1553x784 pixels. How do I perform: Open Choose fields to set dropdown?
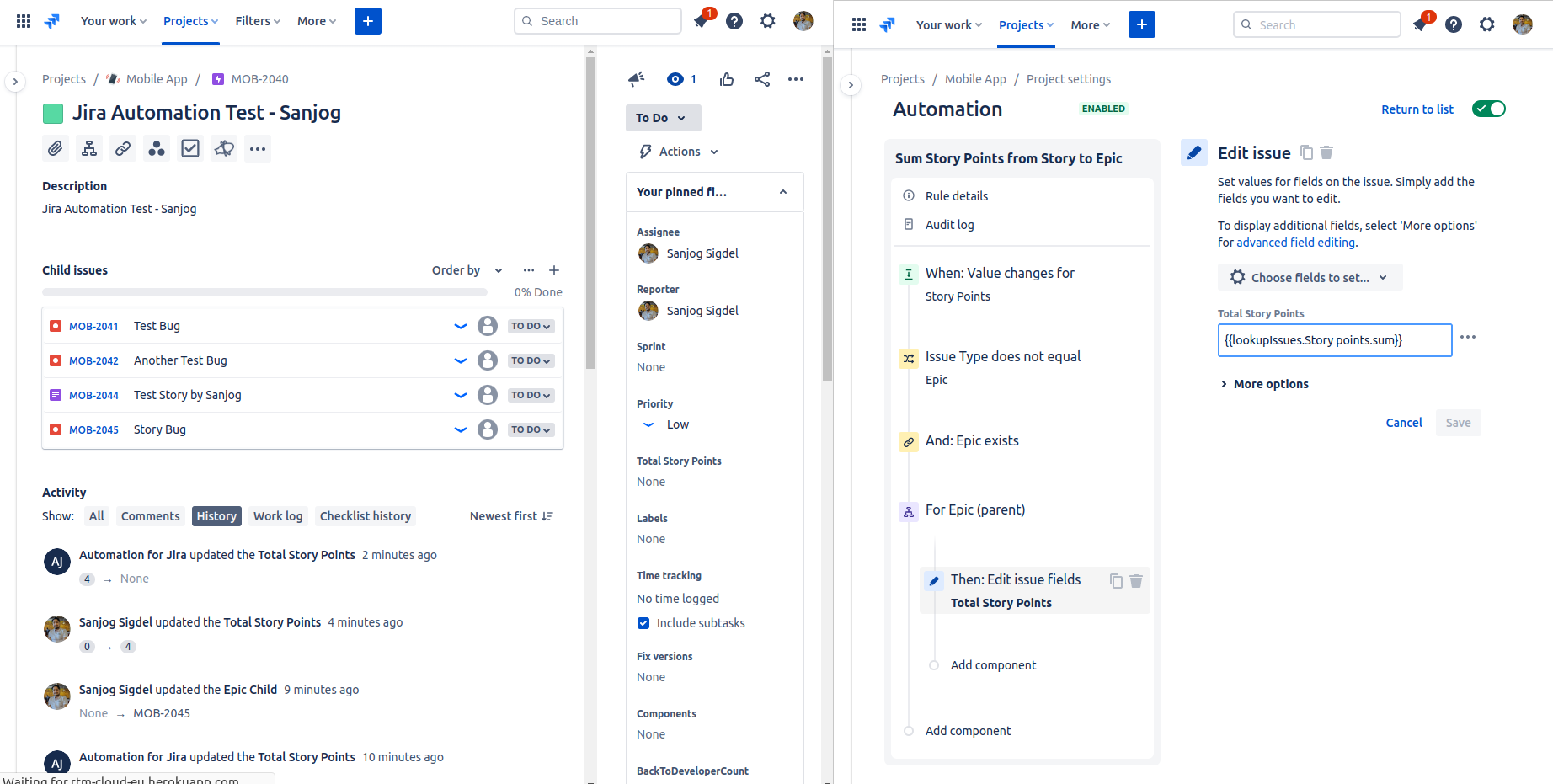pos(1310,277)
